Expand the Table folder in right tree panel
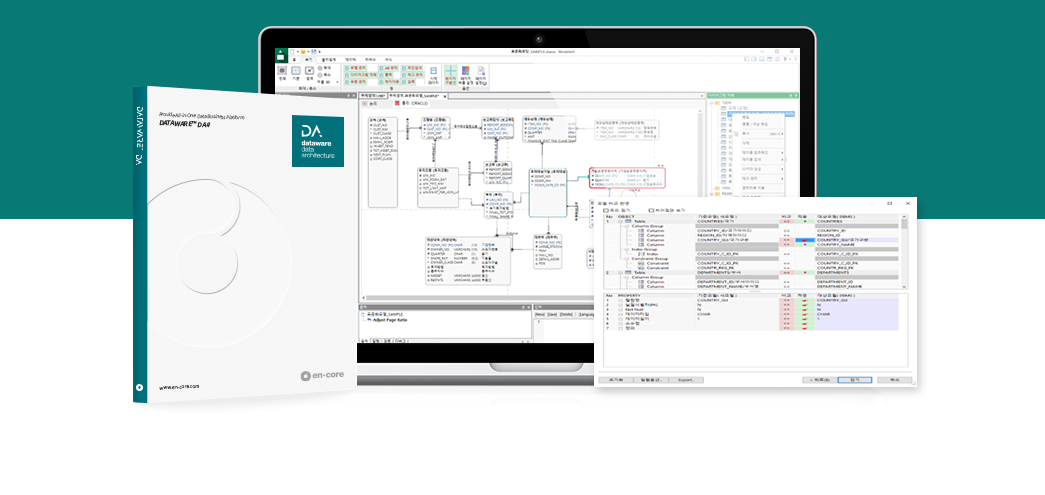This screenshot has height=495, width=1045. click(x=711, y=101)
